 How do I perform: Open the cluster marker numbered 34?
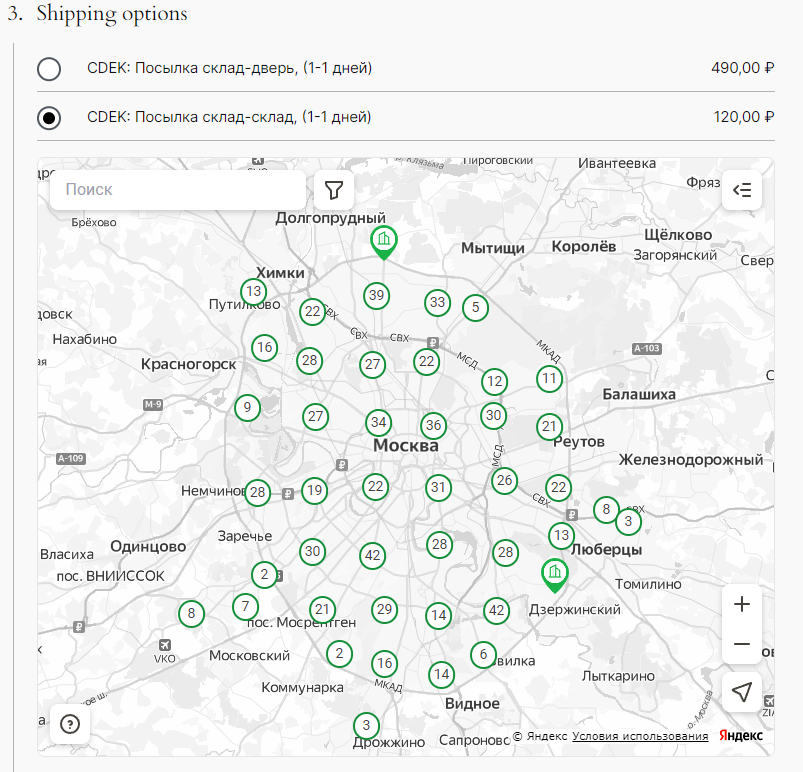coord(378,423)
